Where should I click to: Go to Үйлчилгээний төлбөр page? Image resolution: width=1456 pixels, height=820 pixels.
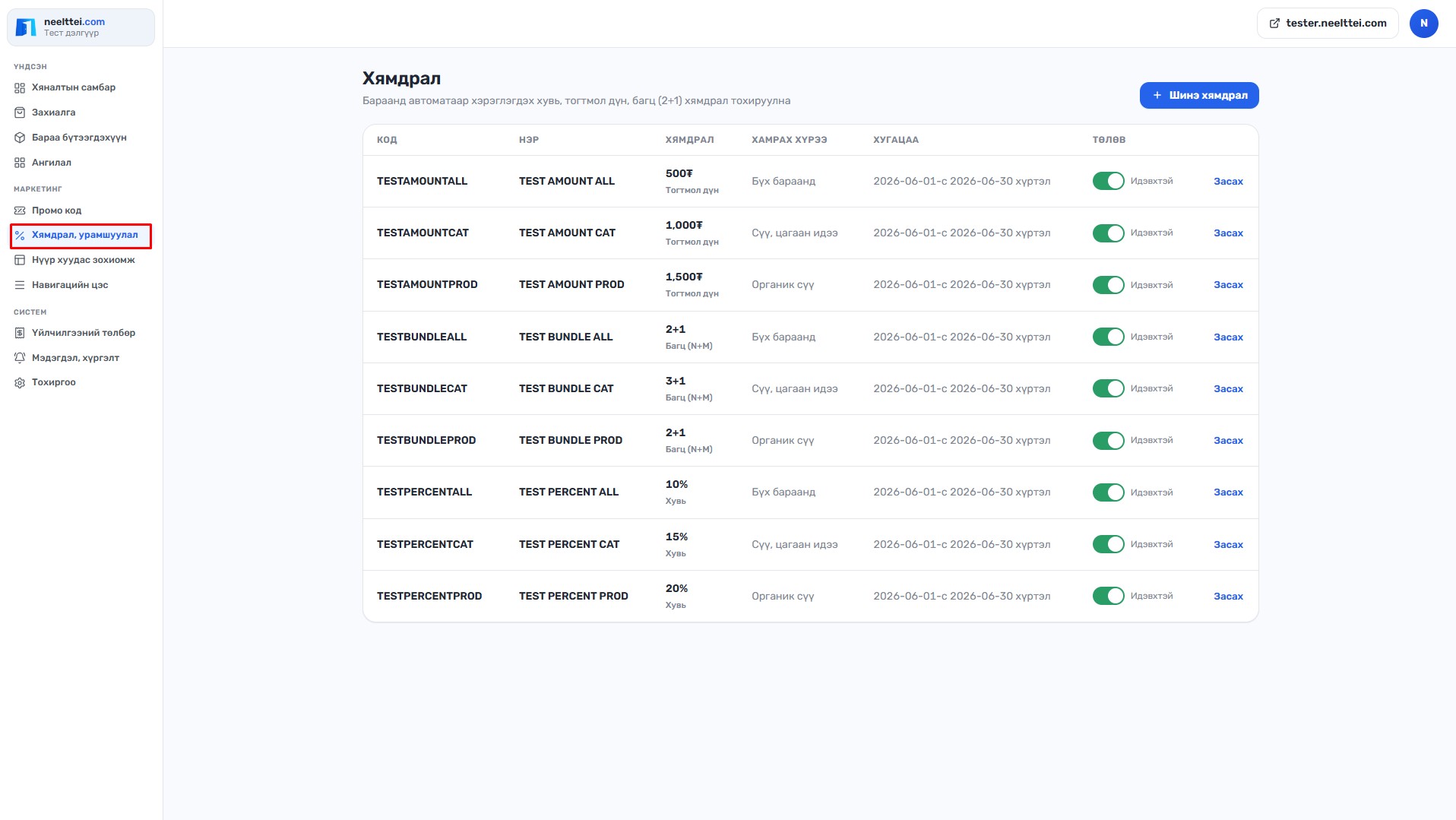[81, 333]
